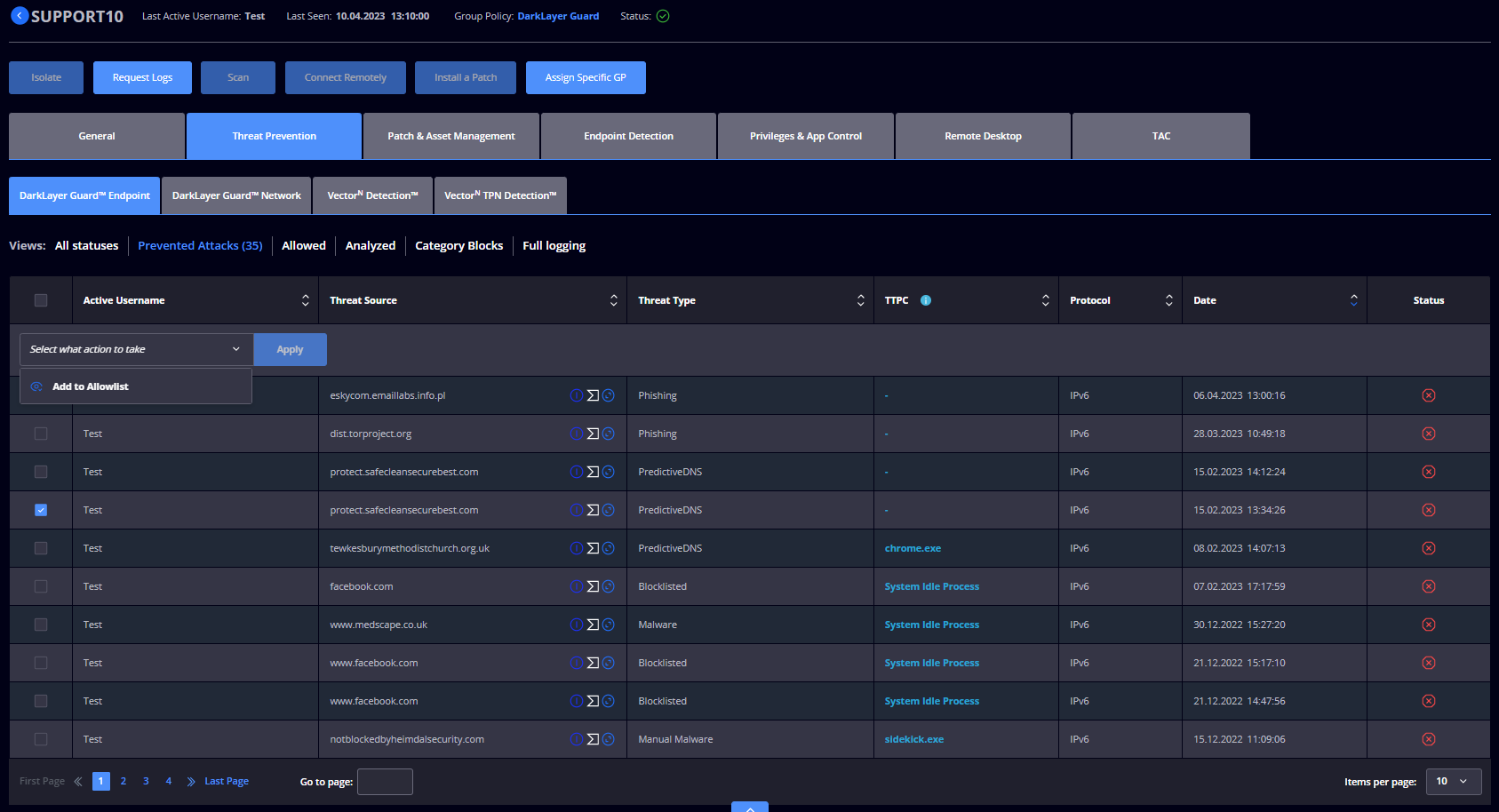Check the box for the notblockedbyheimdalsecurity.com row
This screenshot has height=812, width=1499.
41,739
